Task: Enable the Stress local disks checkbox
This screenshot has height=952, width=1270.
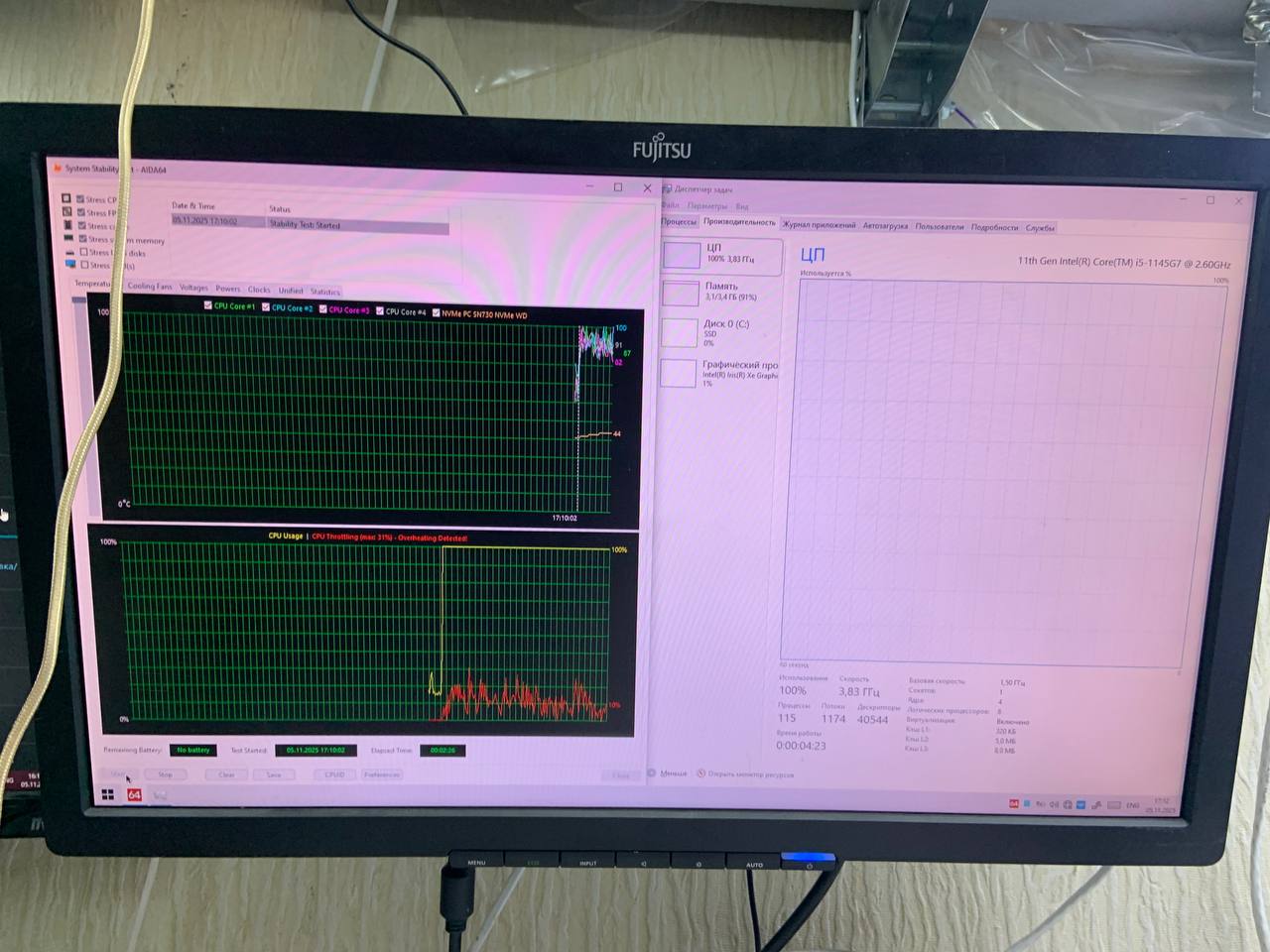Action: click(84, 252)
